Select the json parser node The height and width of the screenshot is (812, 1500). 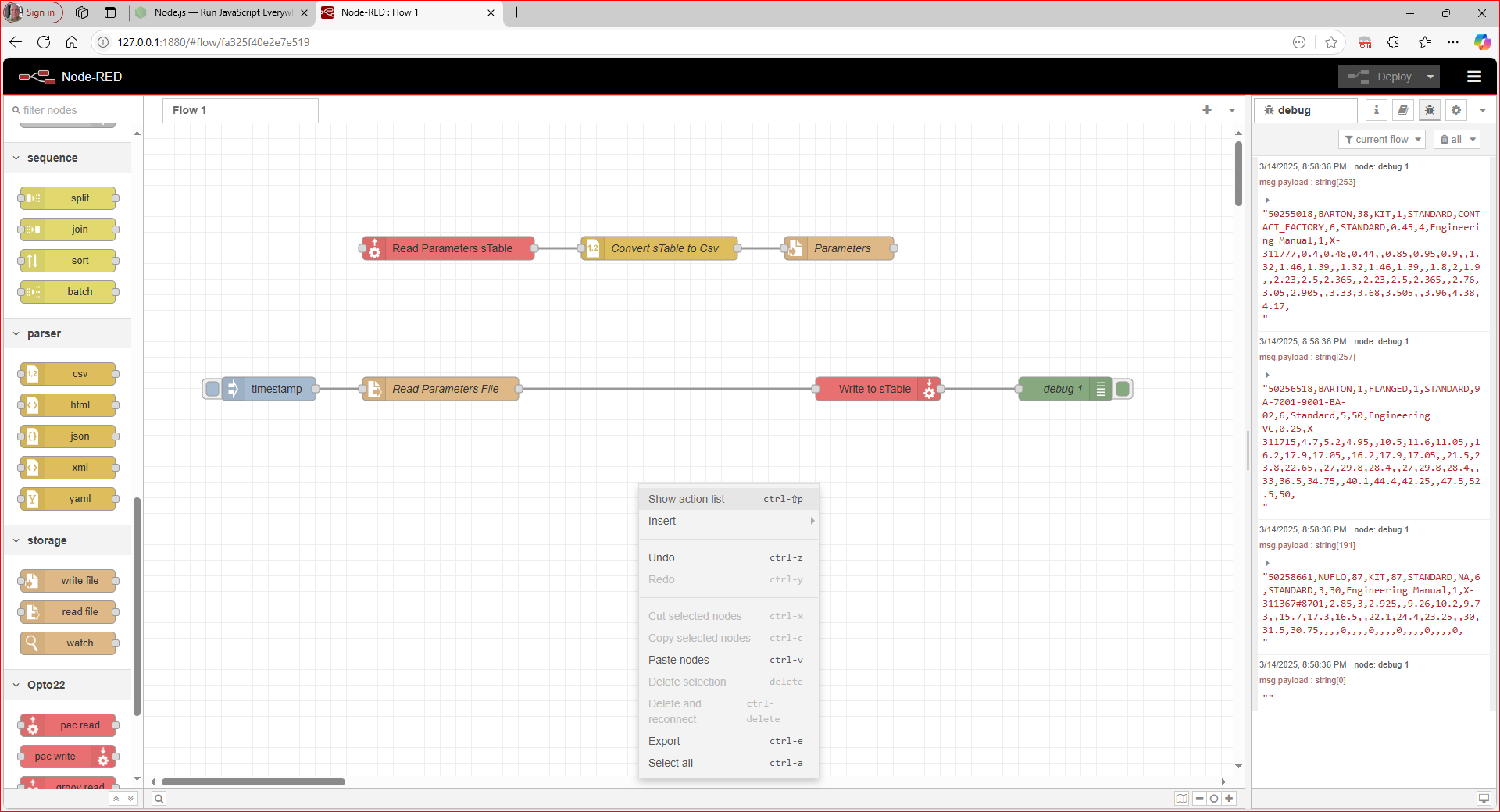(69, 436)
